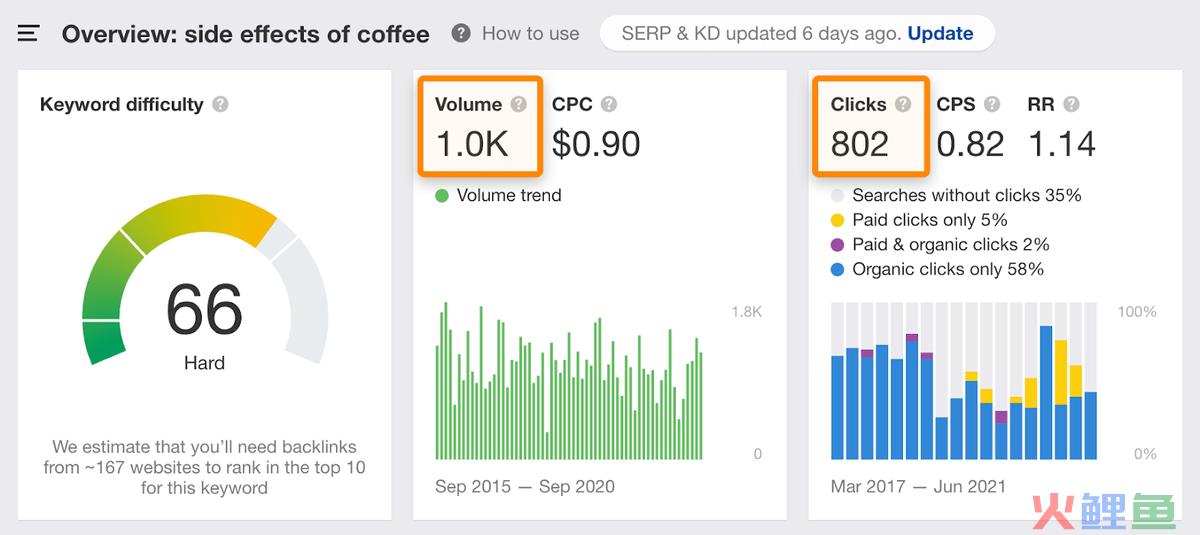Open the hamburger menu icon
The image size is (1200, 535).
[x=28, y=33]
